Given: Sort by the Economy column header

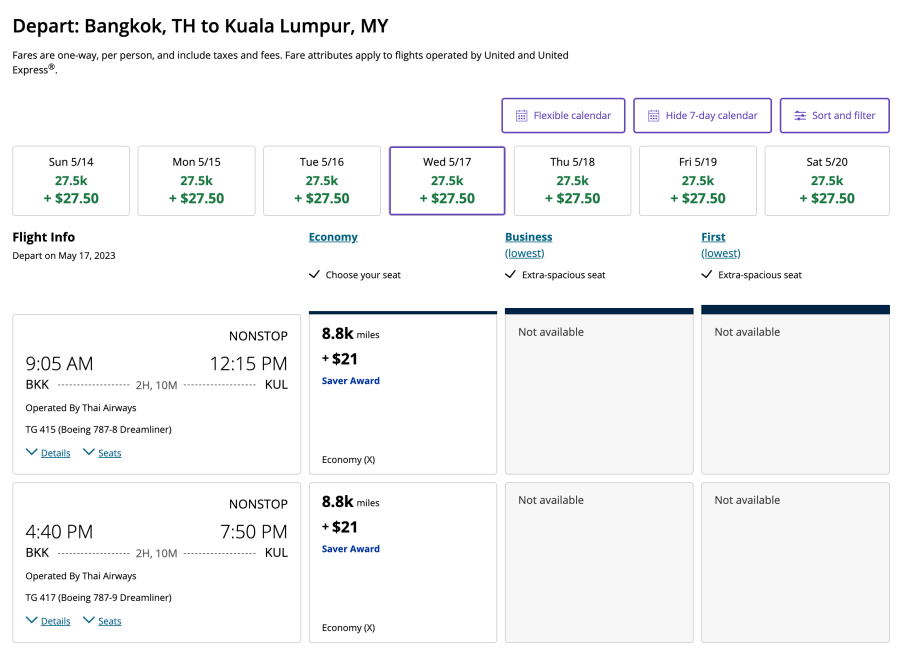Looking at the screenshot, I should [333, 237].
